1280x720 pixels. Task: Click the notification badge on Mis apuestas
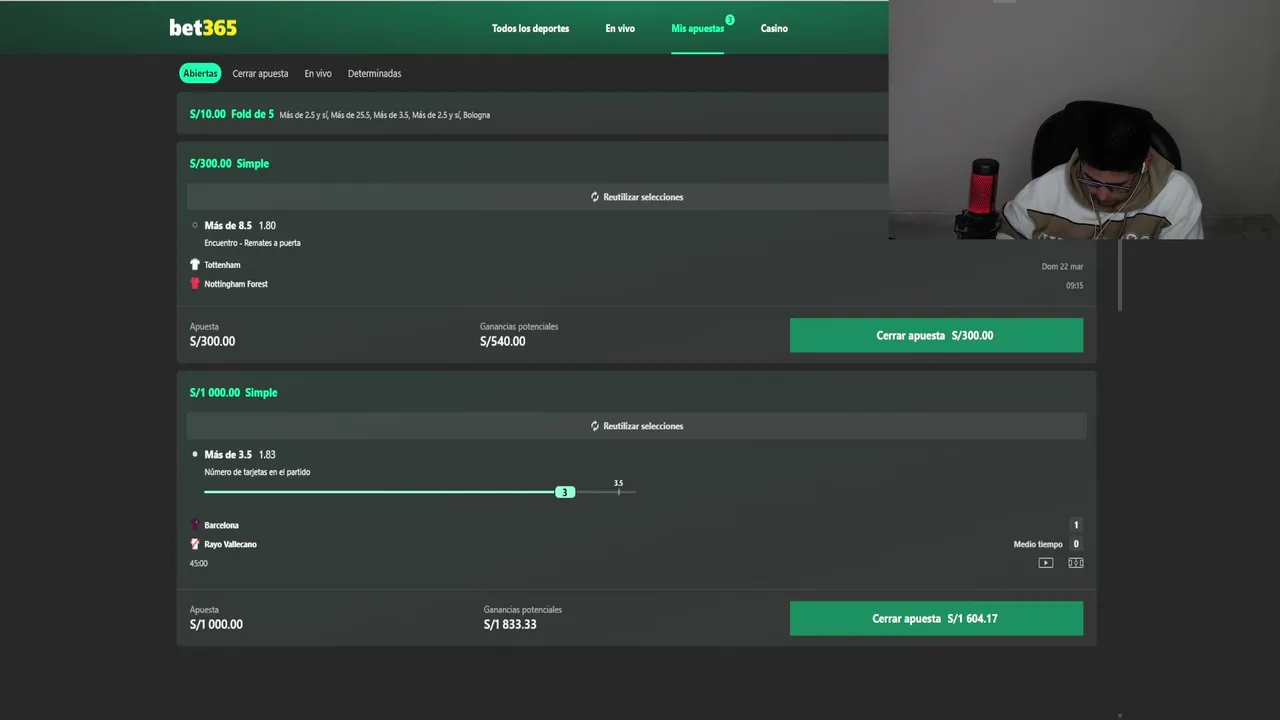coord(730,20)
